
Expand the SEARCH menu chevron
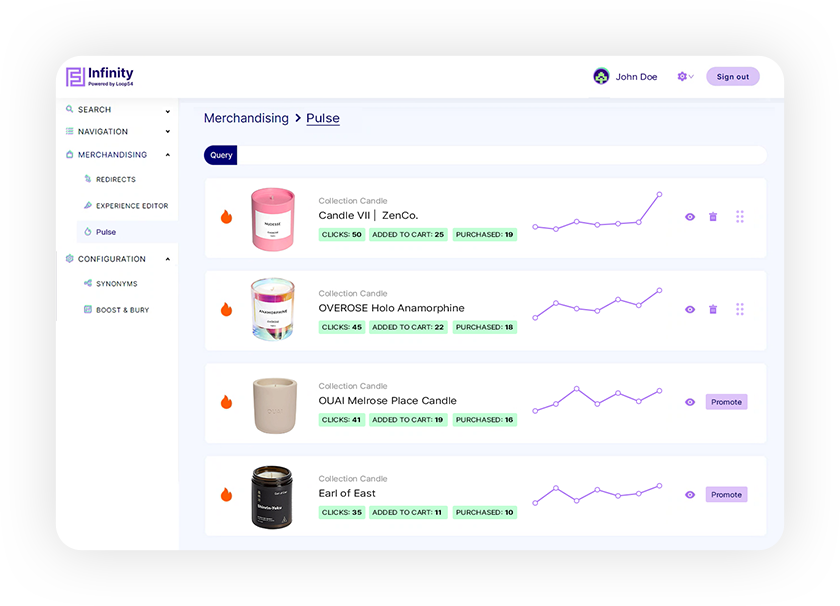(168, 111)
